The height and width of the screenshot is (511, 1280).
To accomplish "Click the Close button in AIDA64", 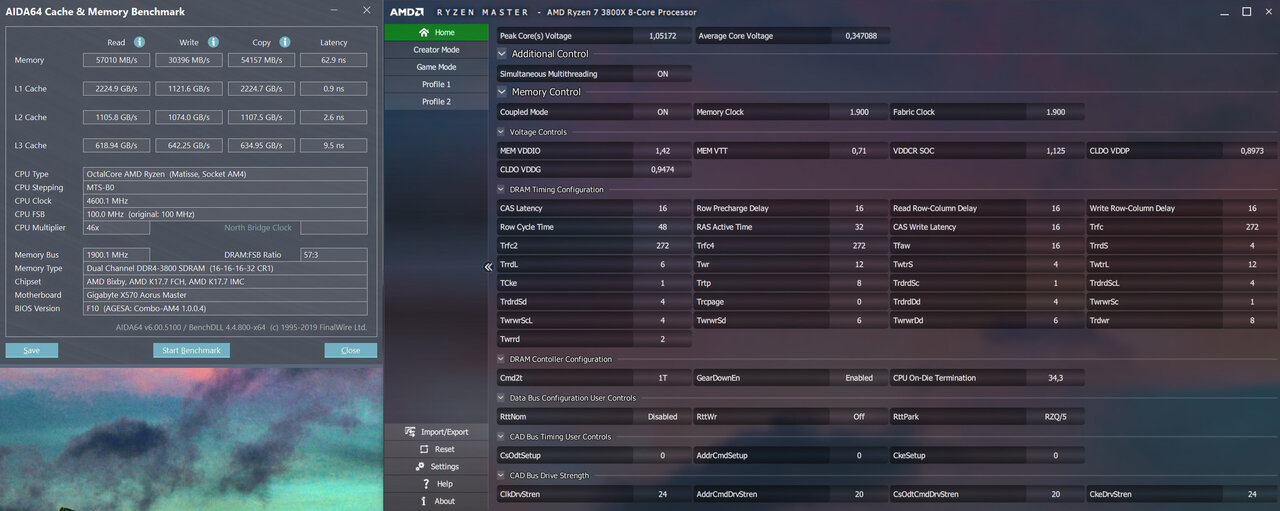I will pyautogui.click(x=351, y=351).
